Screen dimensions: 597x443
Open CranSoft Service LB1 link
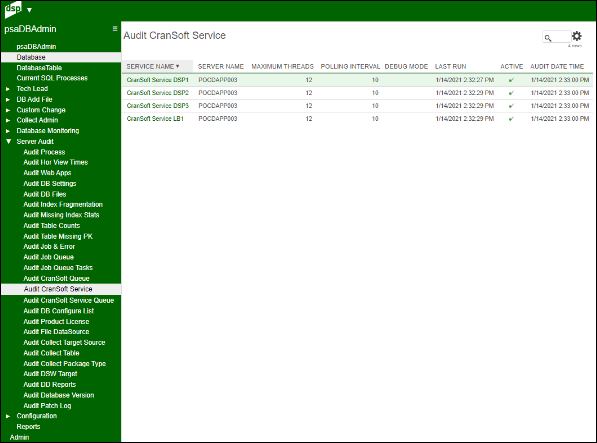point(155,119)
